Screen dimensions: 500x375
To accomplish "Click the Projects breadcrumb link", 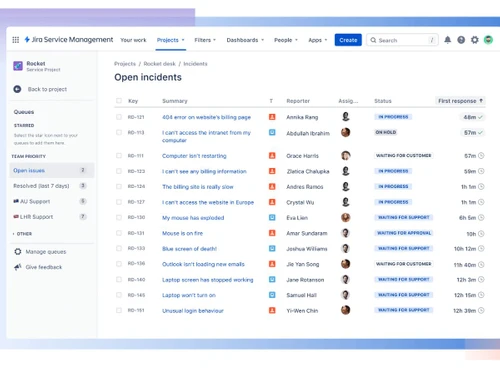I will tap(125, 64).
